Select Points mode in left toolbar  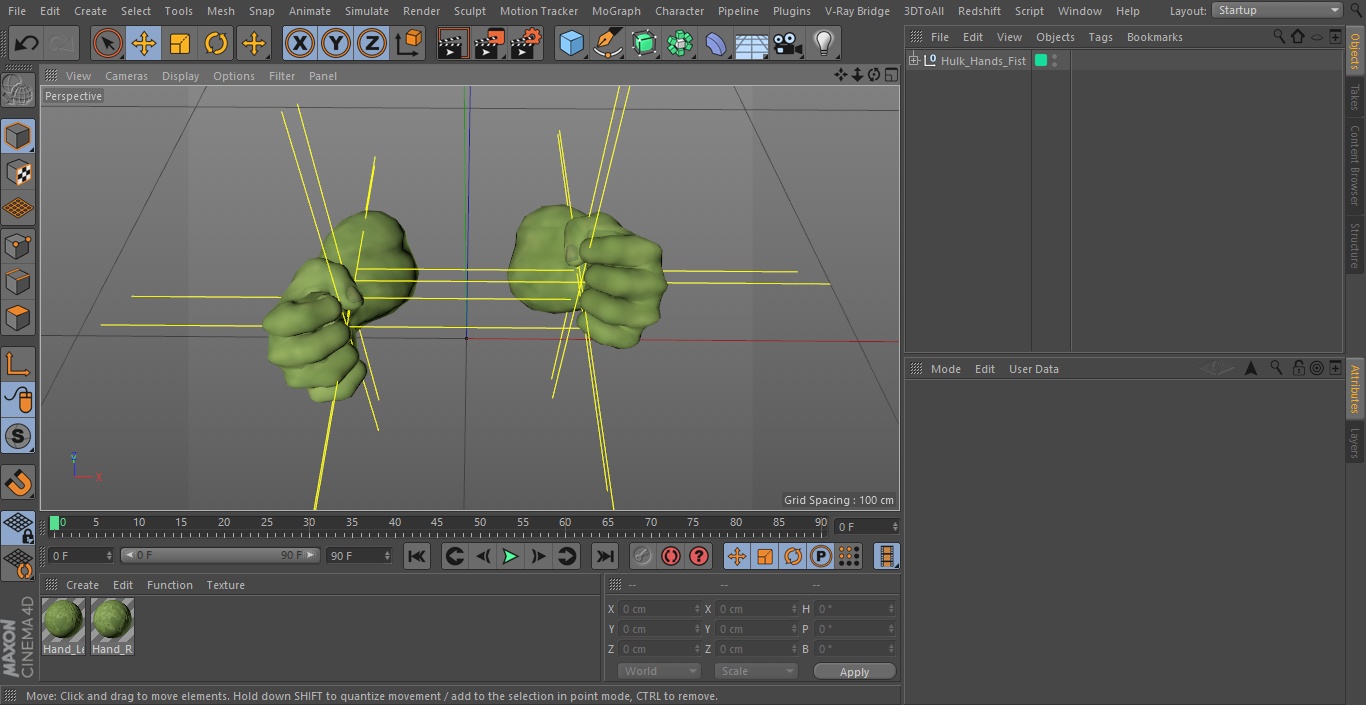(x=18, y=246)
